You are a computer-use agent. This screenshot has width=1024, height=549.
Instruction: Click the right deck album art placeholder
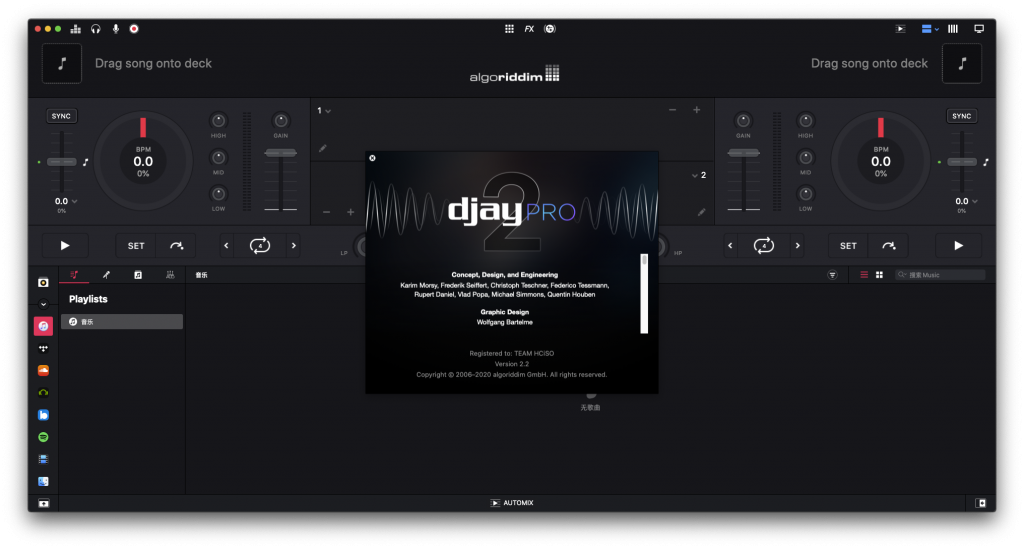[x=961, y=63]
